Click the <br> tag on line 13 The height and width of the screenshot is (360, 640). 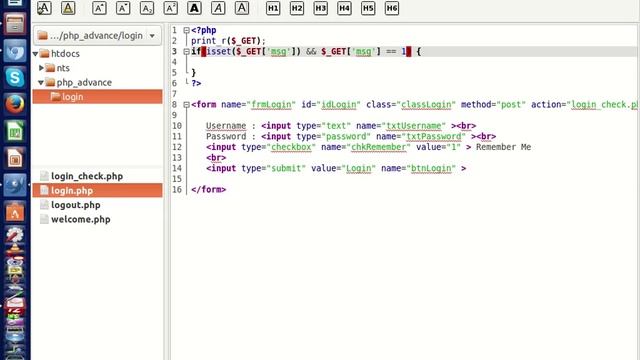216,158
